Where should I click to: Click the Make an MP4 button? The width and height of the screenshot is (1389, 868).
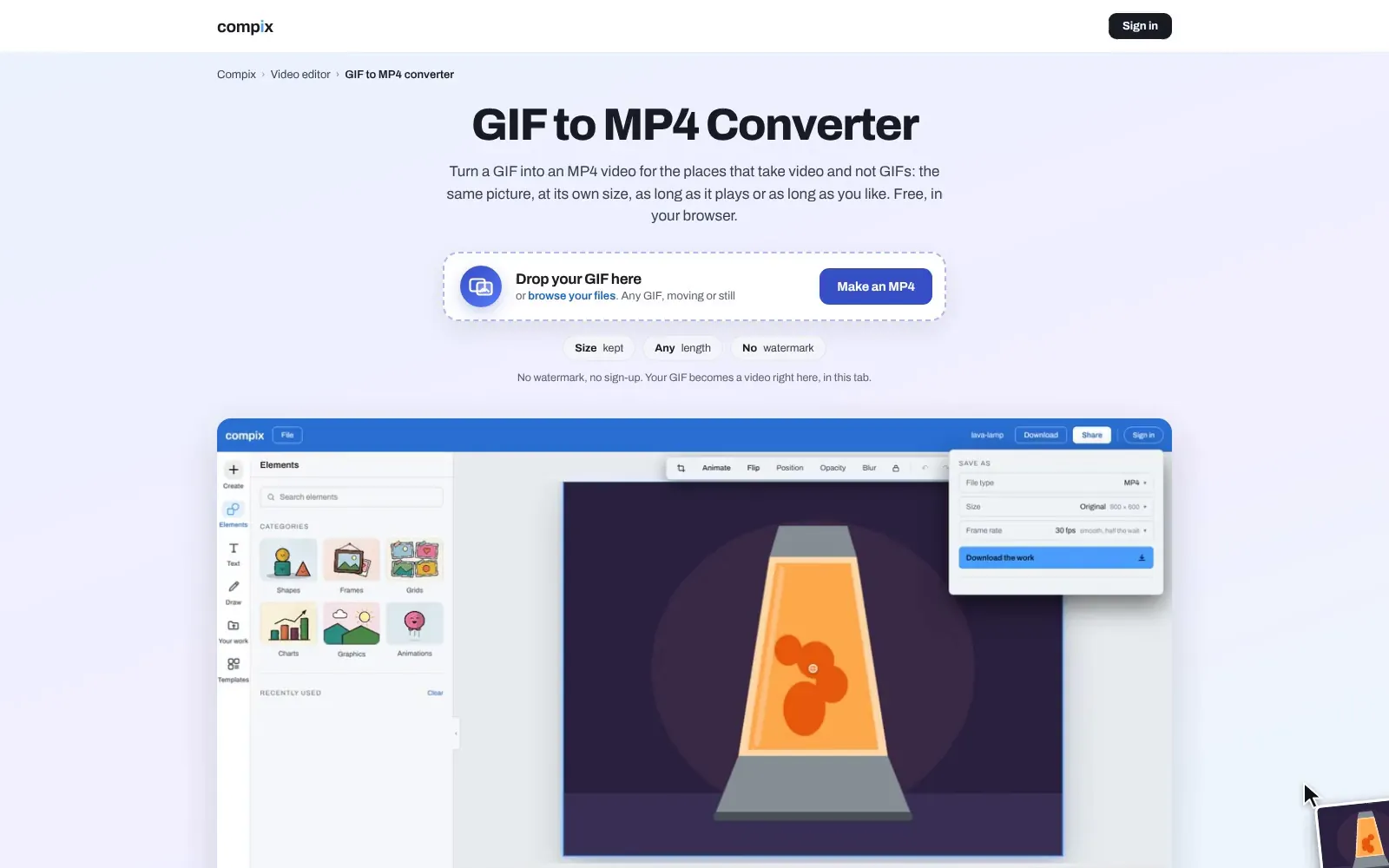coord(876,286)
